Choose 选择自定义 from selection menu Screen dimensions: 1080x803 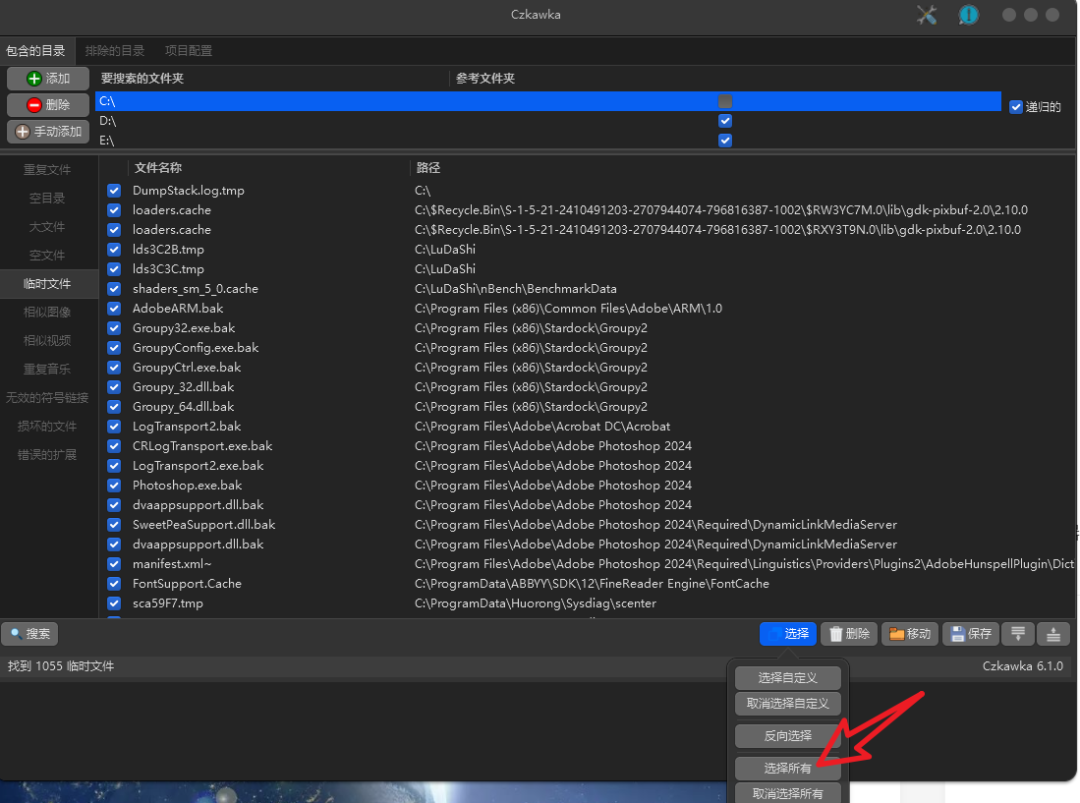click(787, 678)
